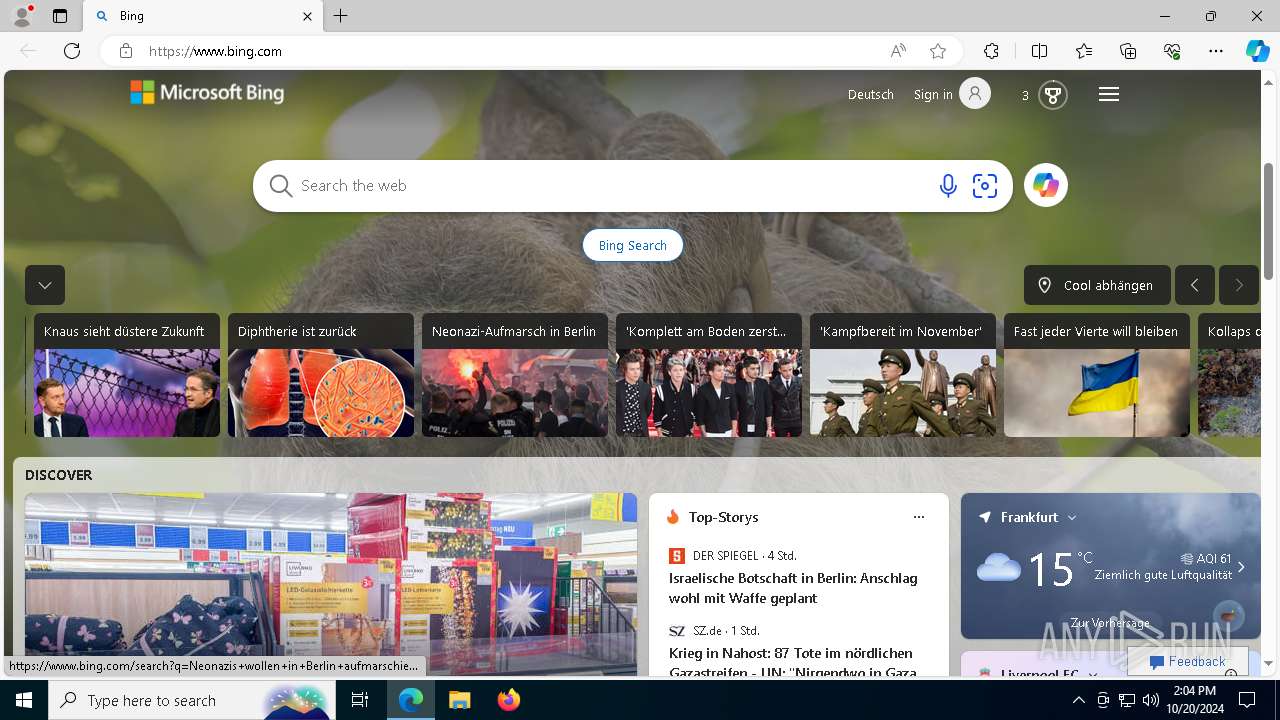
Task: Click the Sign in link
Action: [933, 94]
